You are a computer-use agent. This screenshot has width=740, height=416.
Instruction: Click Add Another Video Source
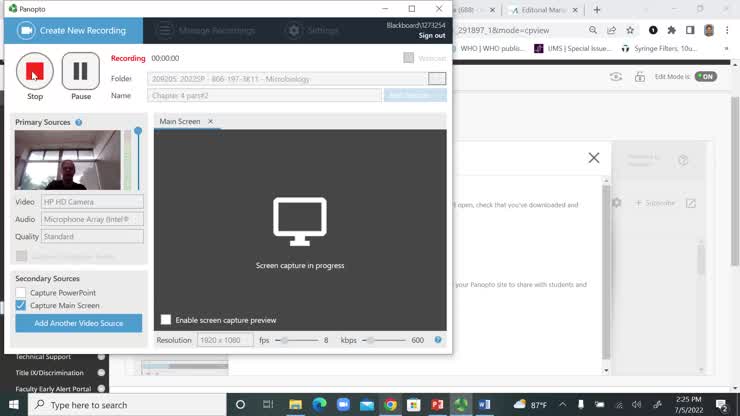click(x=79, y=323)
